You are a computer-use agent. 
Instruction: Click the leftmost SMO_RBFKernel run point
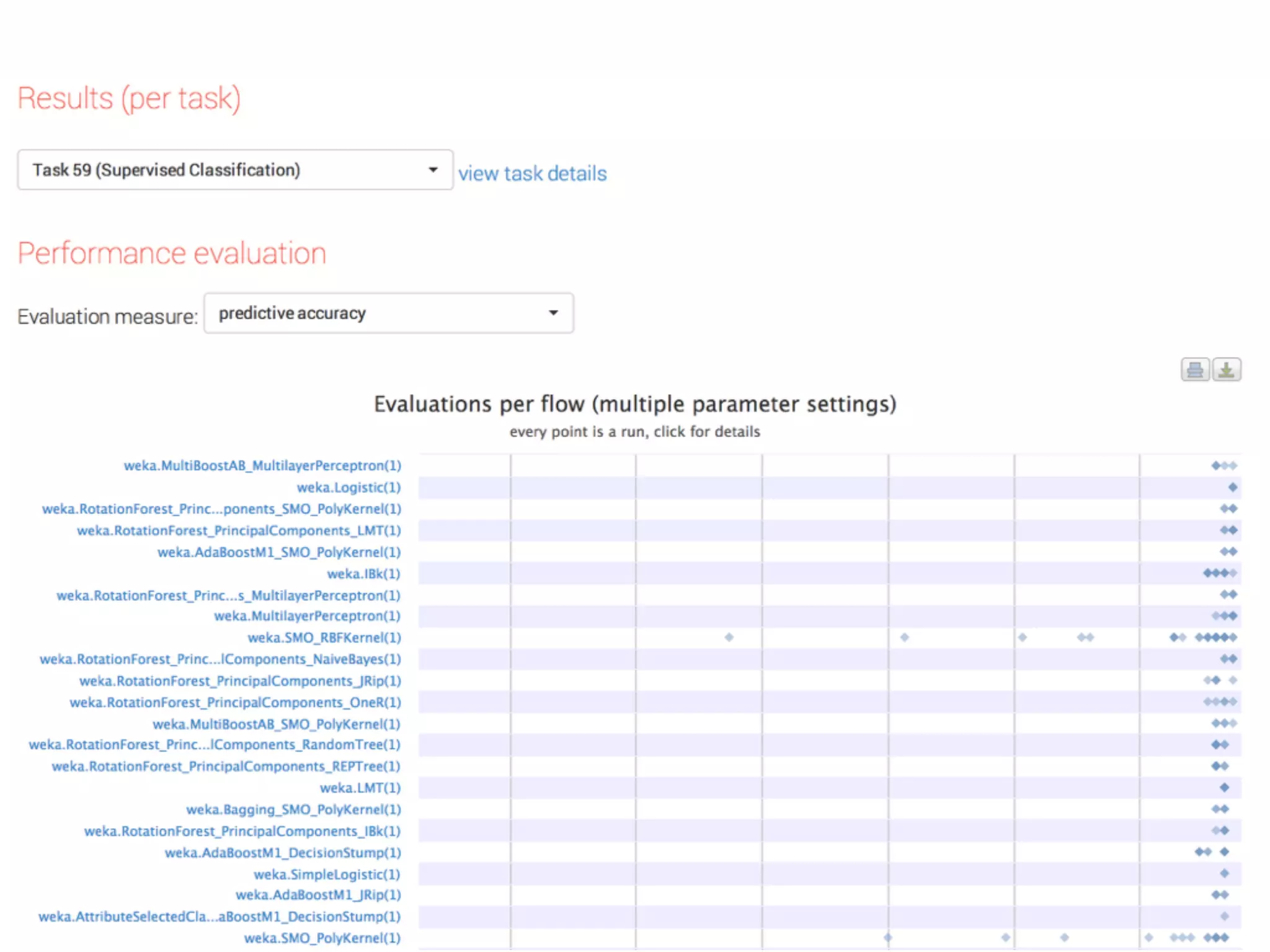[729, 638]
